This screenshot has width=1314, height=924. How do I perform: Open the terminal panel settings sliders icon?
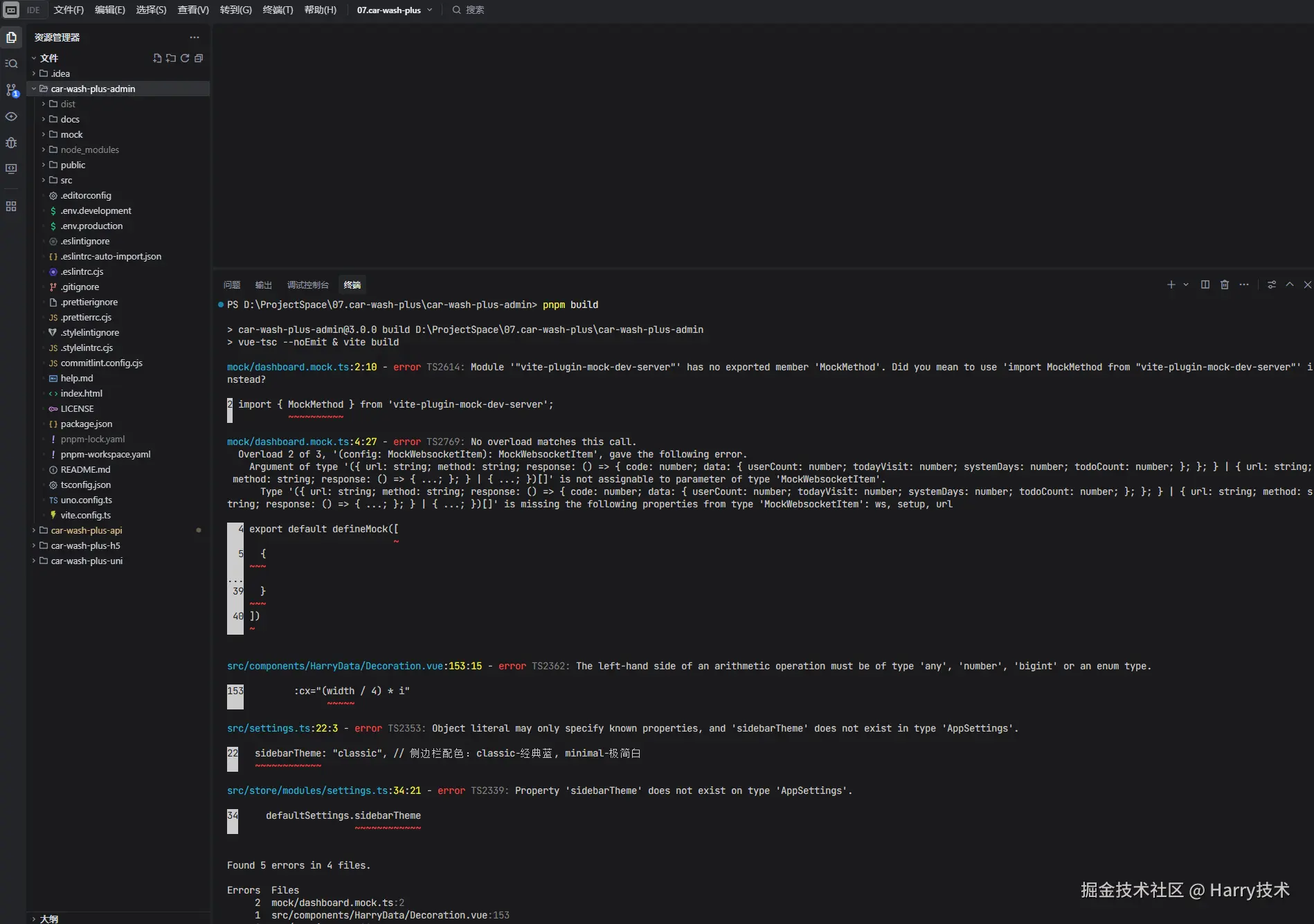click(1272, 284)
